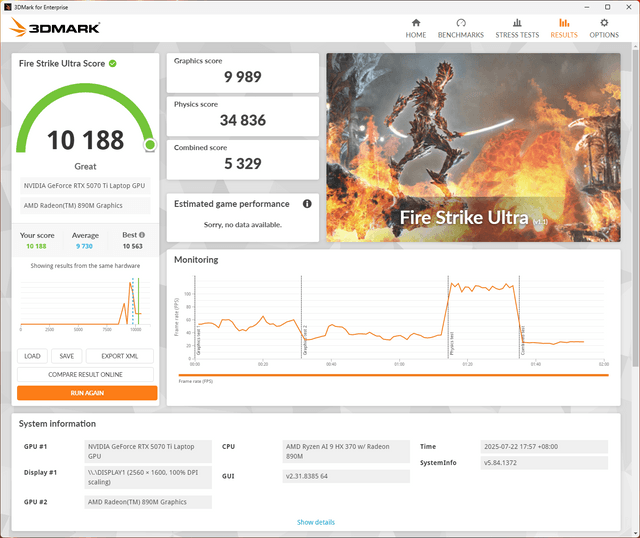Click the GPU #1 value in System information

click(x=148, y=451)
